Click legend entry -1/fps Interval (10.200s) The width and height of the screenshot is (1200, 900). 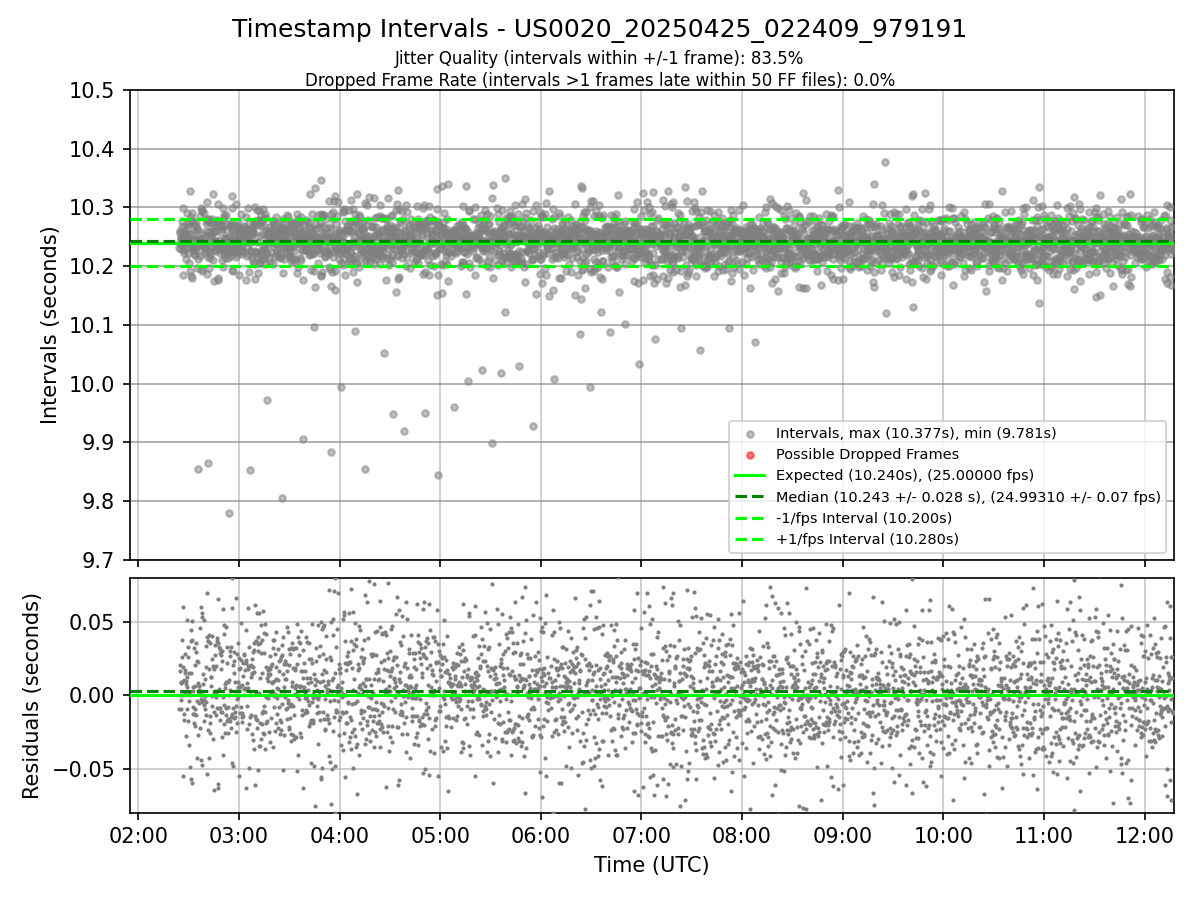pos(864,518)
